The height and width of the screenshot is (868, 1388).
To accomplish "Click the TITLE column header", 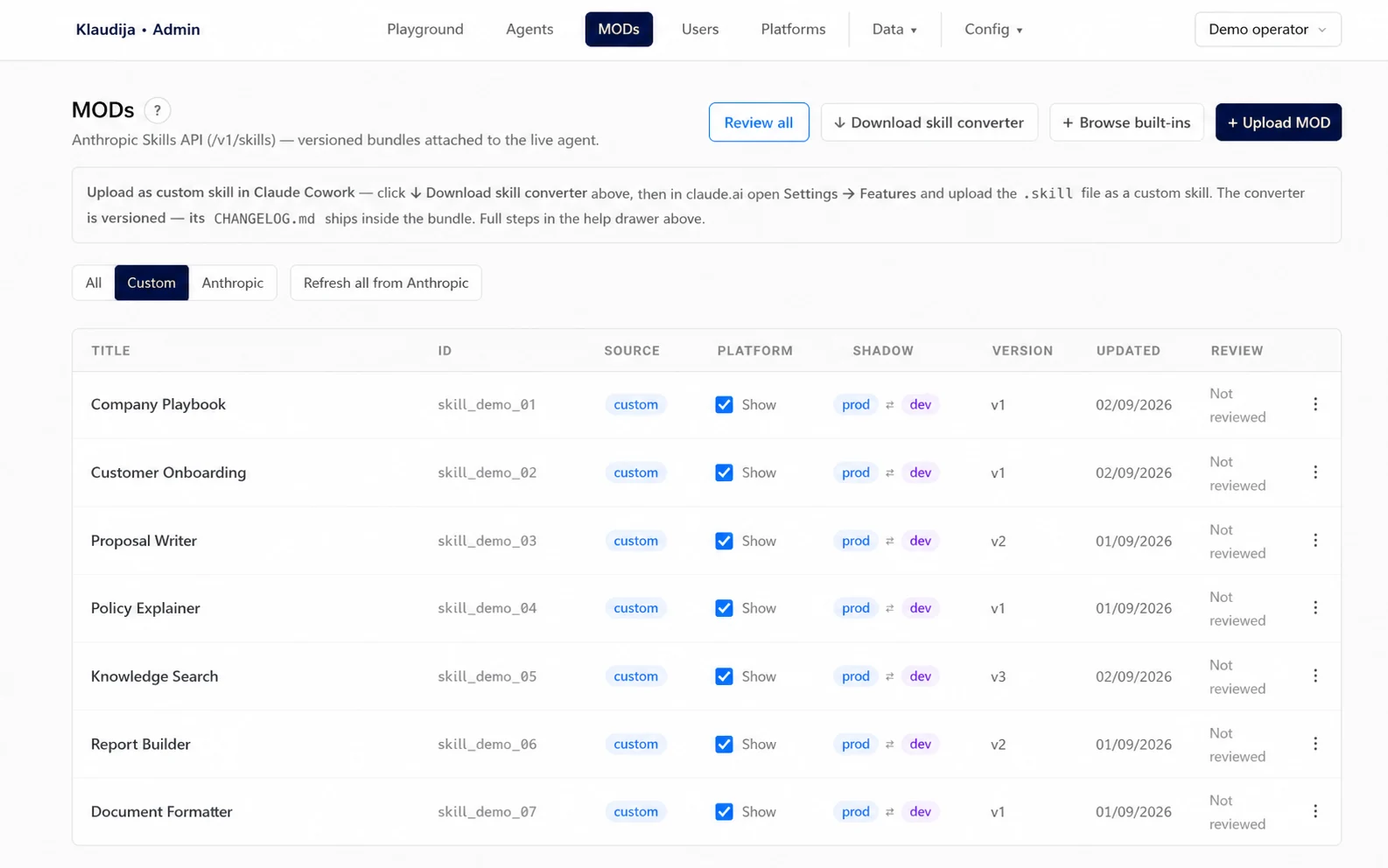I will click(x=110, y=351).
